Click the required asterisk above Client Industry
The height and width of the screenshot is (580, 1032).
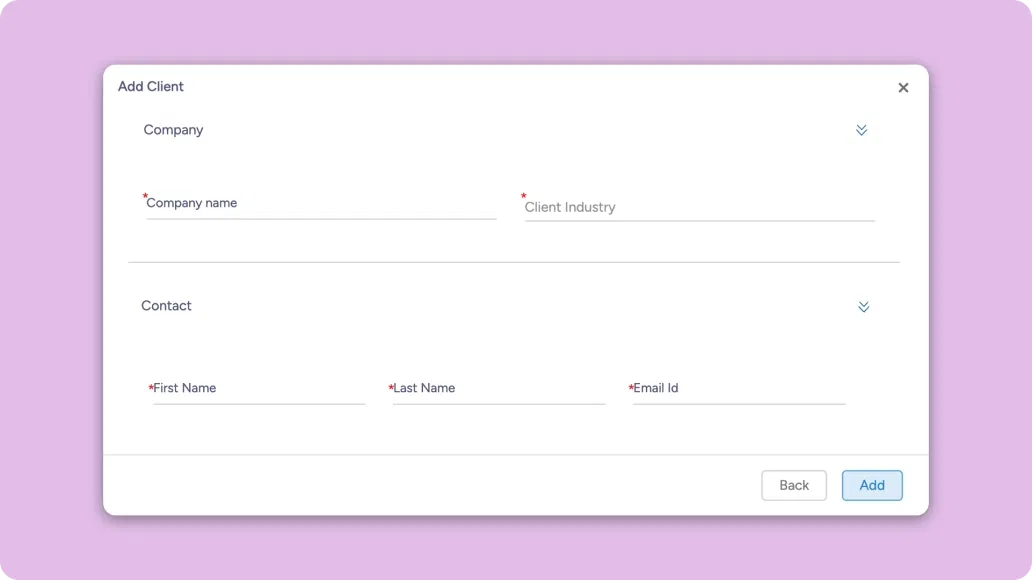(x=523, y=198)
